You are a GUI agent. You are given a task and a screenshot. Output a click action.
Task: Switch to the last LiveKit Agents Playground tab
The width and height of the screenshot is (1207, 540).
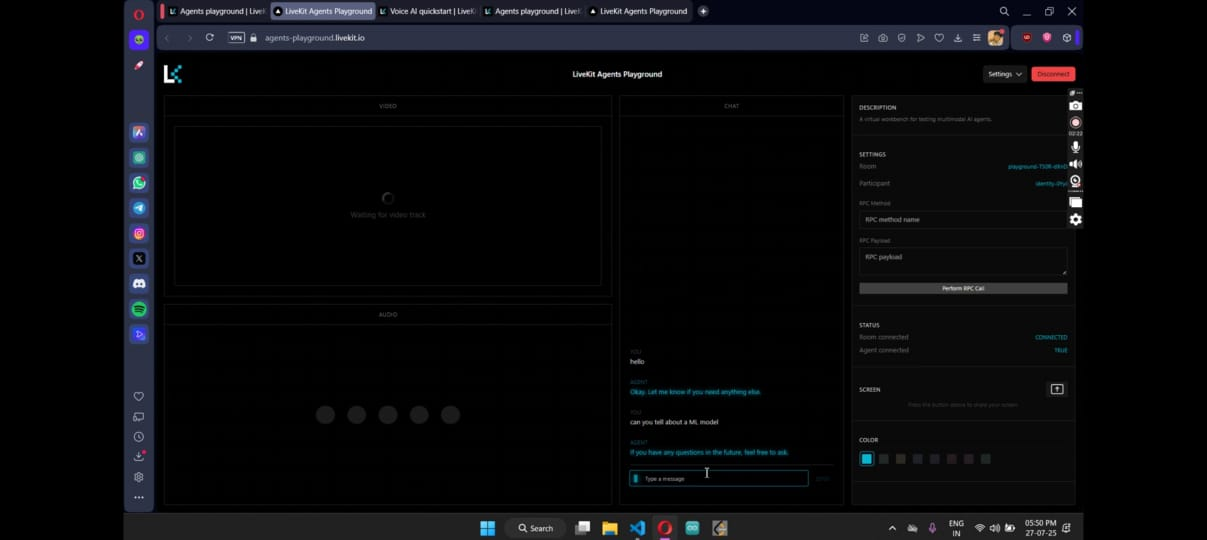point(639,11)
